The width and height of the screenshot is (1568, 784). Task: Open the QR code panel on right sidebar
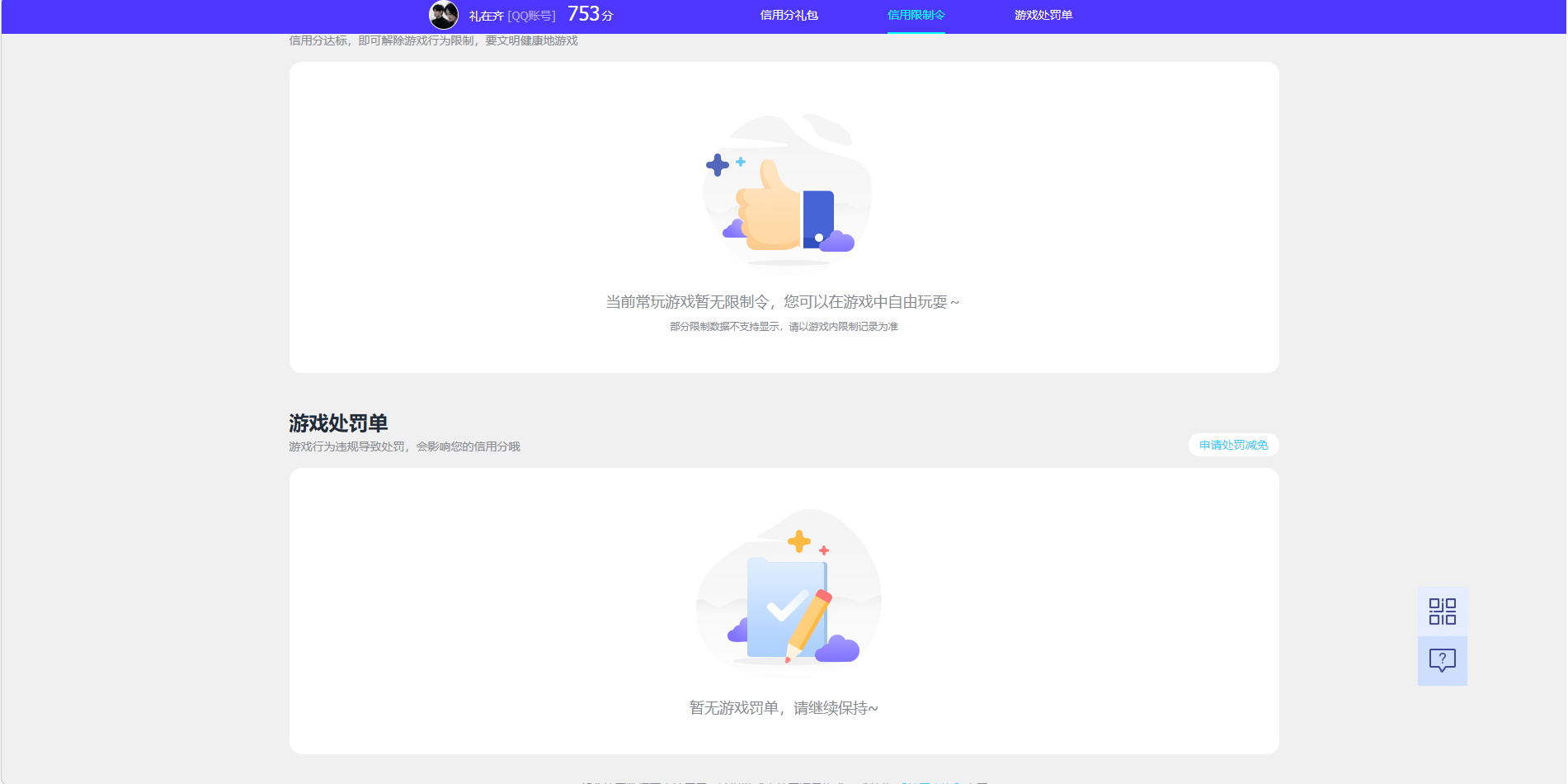click(1441, 611)
